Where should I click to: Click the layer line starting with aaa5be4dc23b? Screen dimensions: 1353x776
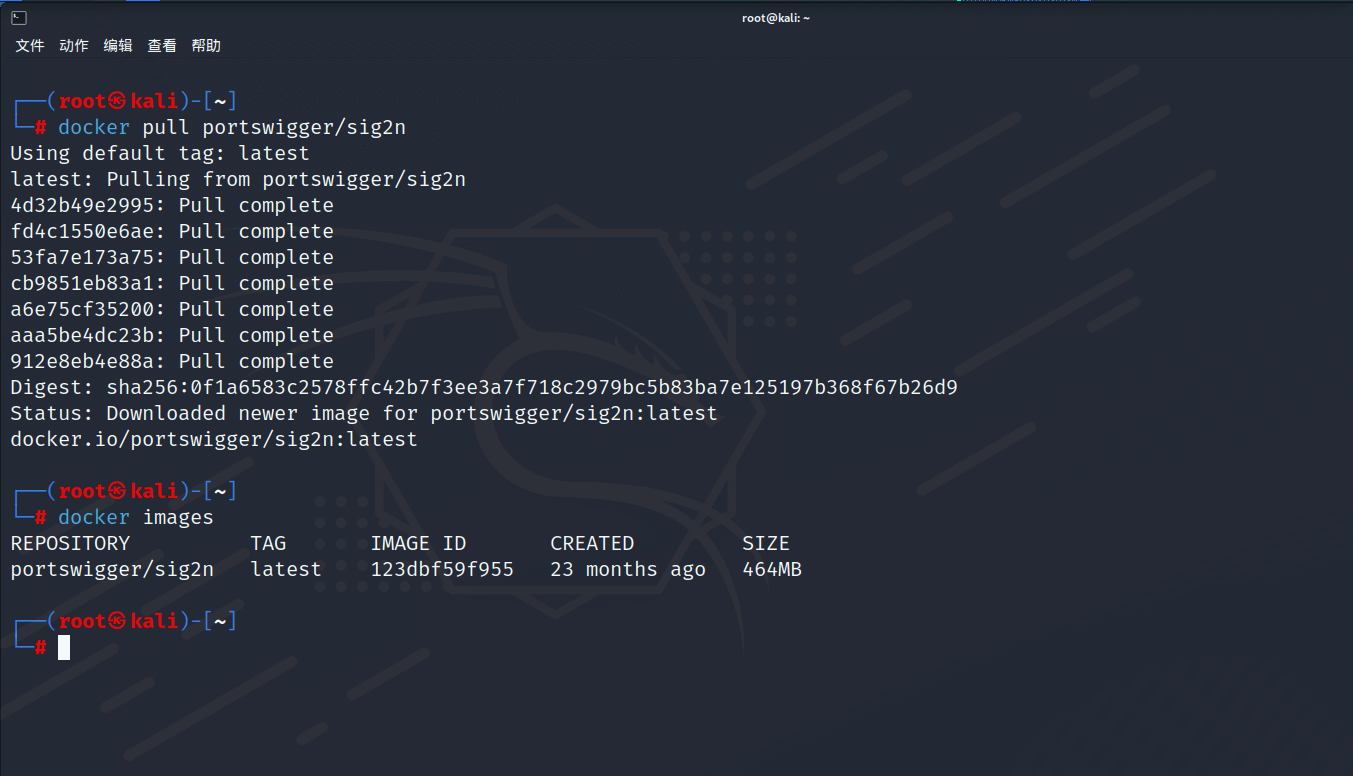(x=172, y=335)
